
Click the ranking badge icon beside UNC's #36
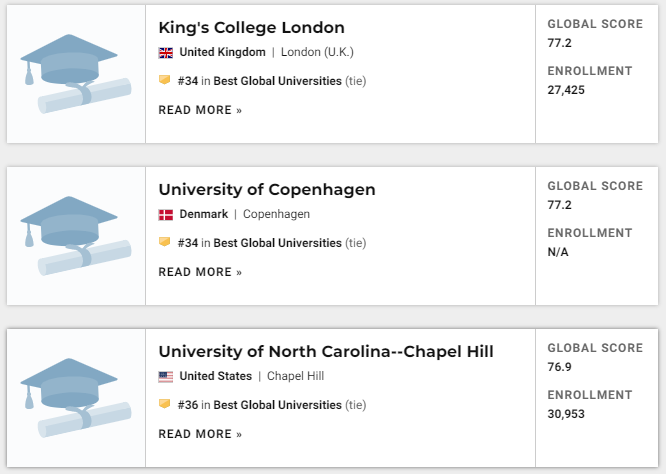click(x=164, y=403)
